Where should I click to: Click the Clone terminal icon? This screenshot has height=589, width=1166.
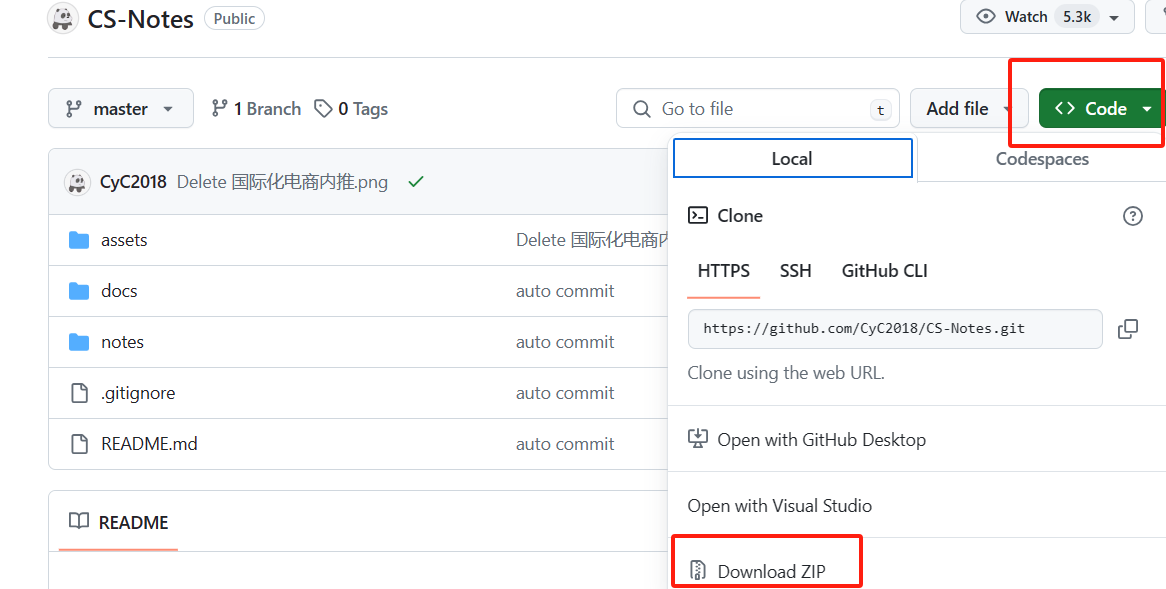(x=698, y=216)
